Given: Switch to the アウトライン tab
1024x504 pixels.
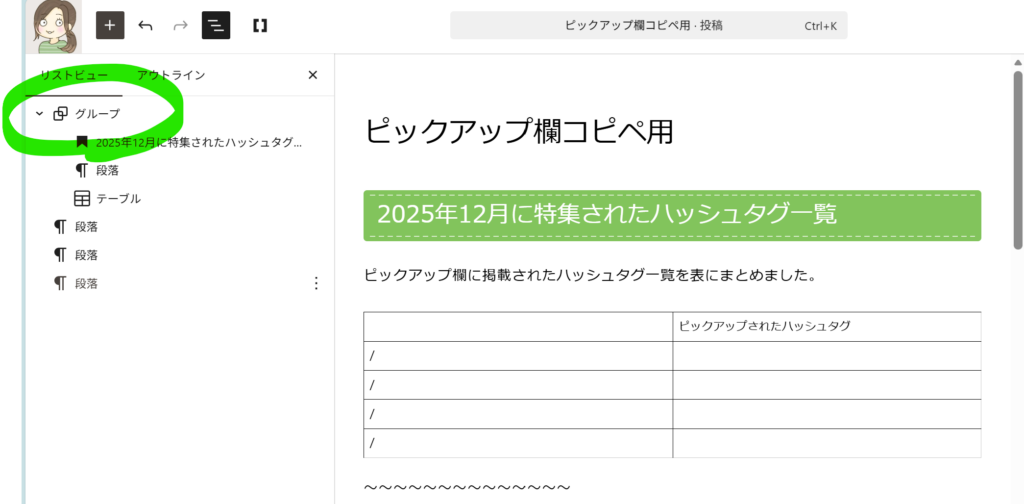Looking at the screenshot, I should (x=171, y=75).
